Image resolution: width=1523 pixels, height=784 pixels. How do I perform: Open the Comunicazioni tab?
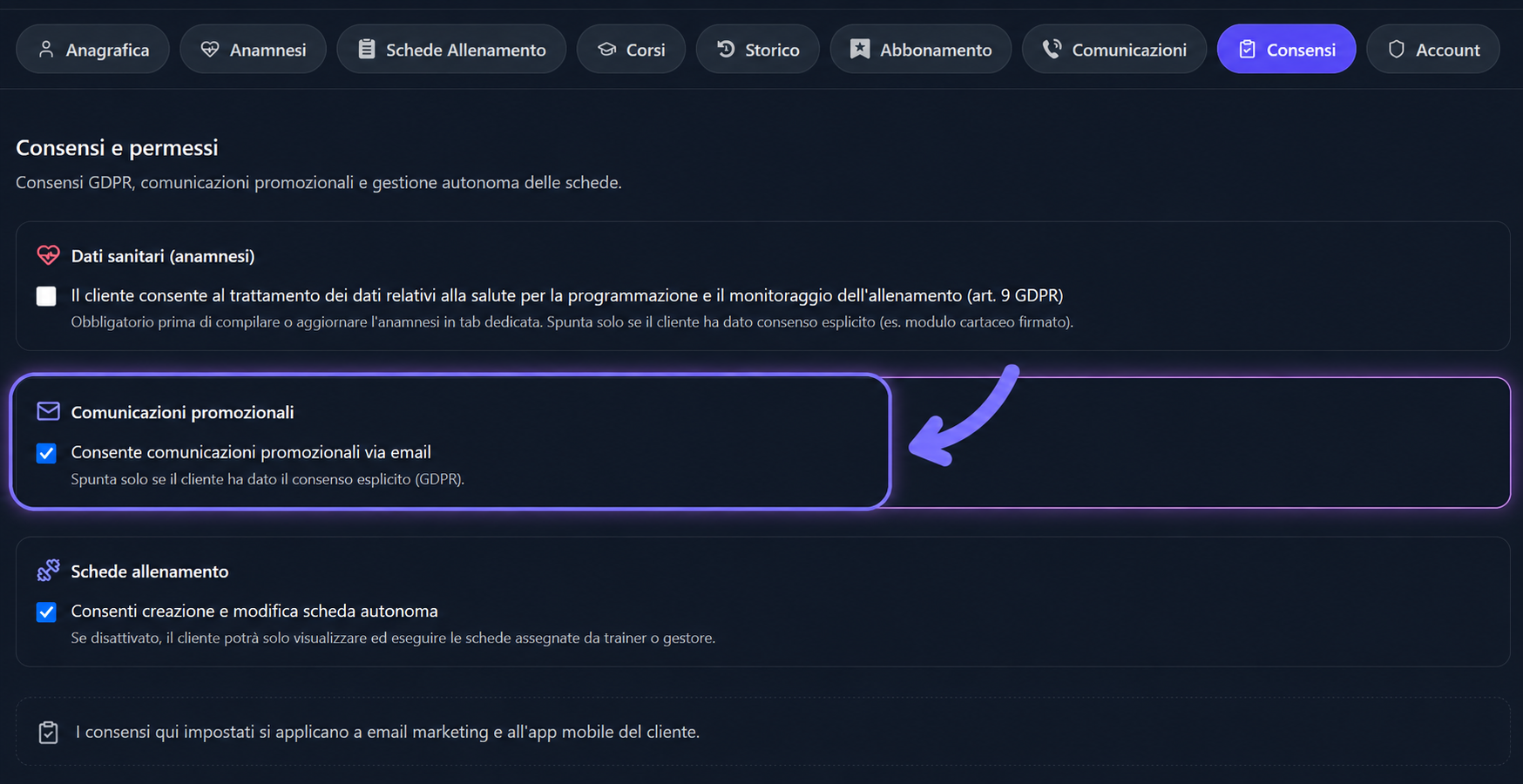pyautogui.click(x=1114, y=50)
